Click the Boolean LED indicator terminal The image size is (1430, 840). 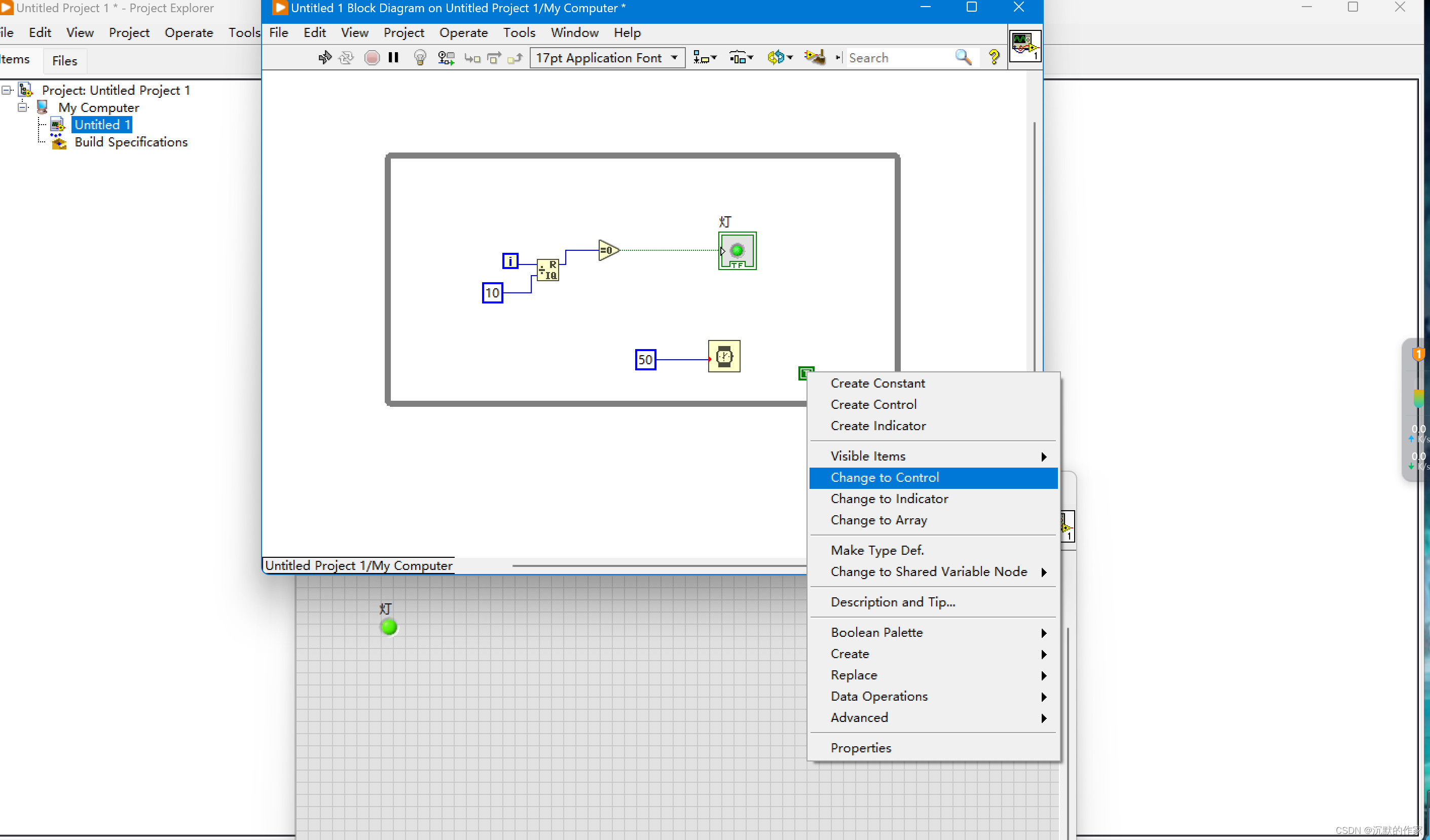click(x=737, y=251)
